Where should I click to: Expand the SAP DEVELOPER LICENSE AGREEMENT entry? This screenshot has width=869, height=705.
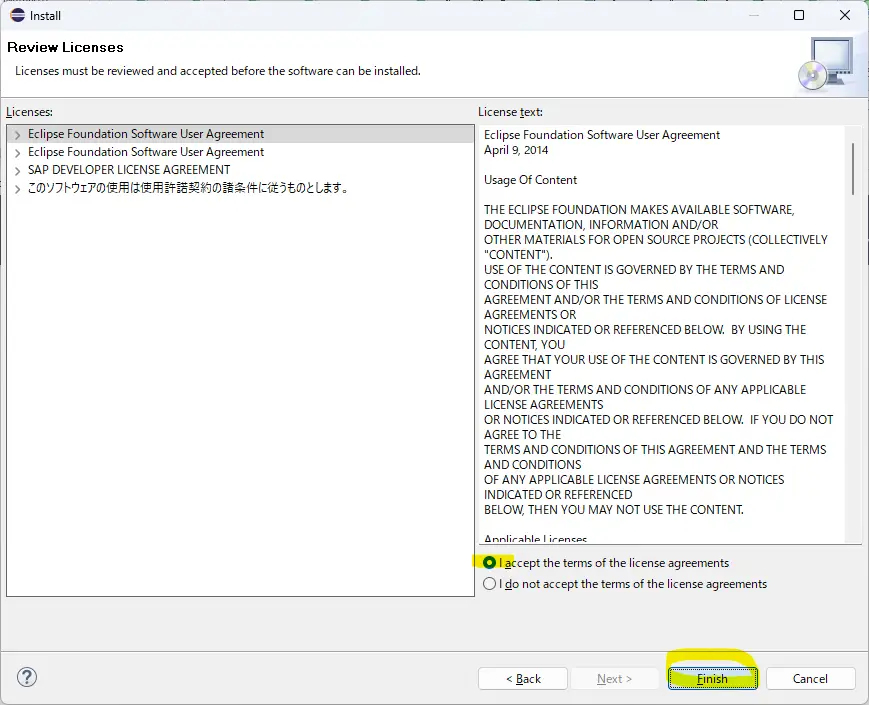coord(18,170)
